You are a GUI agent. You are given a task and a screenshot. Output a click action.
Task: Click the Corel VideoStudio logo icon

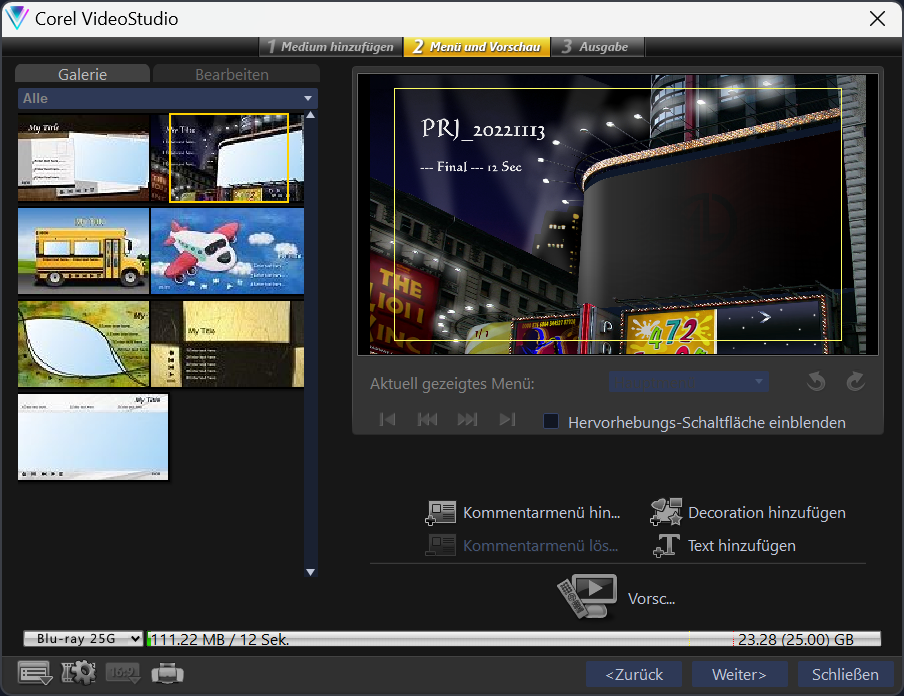coord(16,18)
